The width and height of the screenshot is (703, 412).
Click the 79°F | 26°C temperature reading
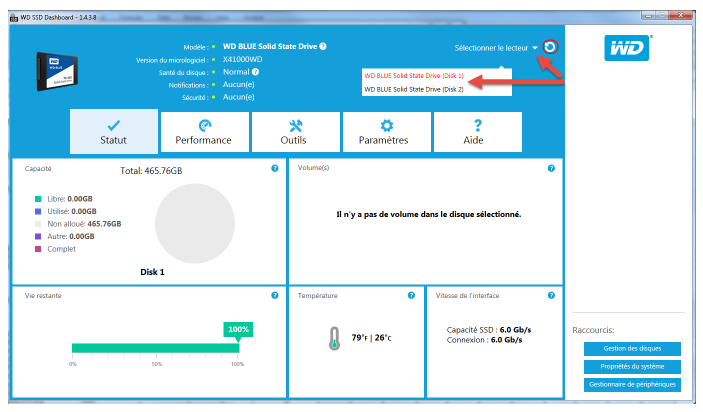(371, 338)
